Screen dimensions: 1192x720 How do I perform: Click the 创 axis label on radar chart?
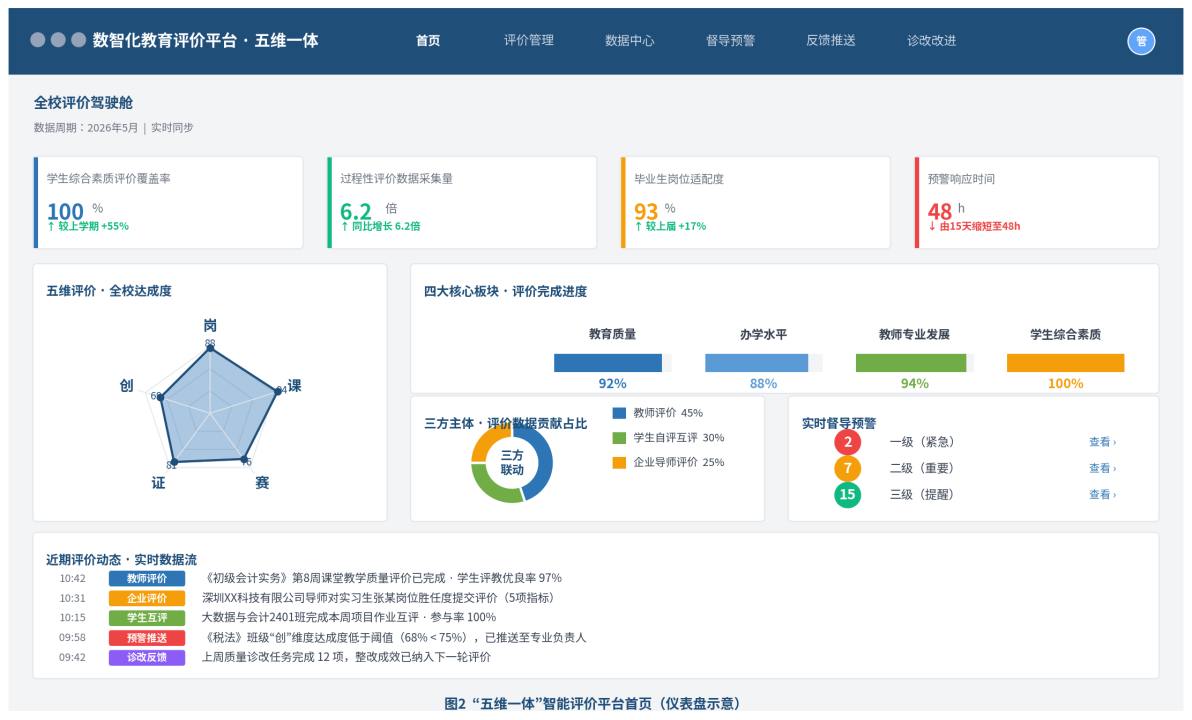126,385
